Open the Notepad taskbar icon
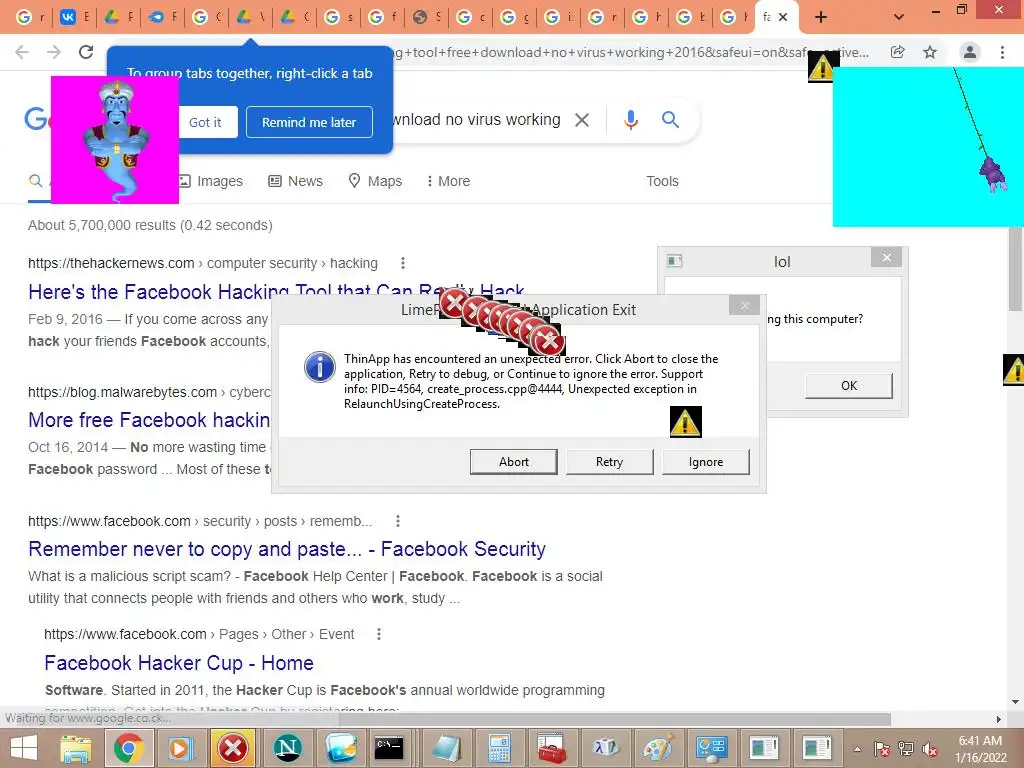The image size is (1024, 768). tap(446, 748)
